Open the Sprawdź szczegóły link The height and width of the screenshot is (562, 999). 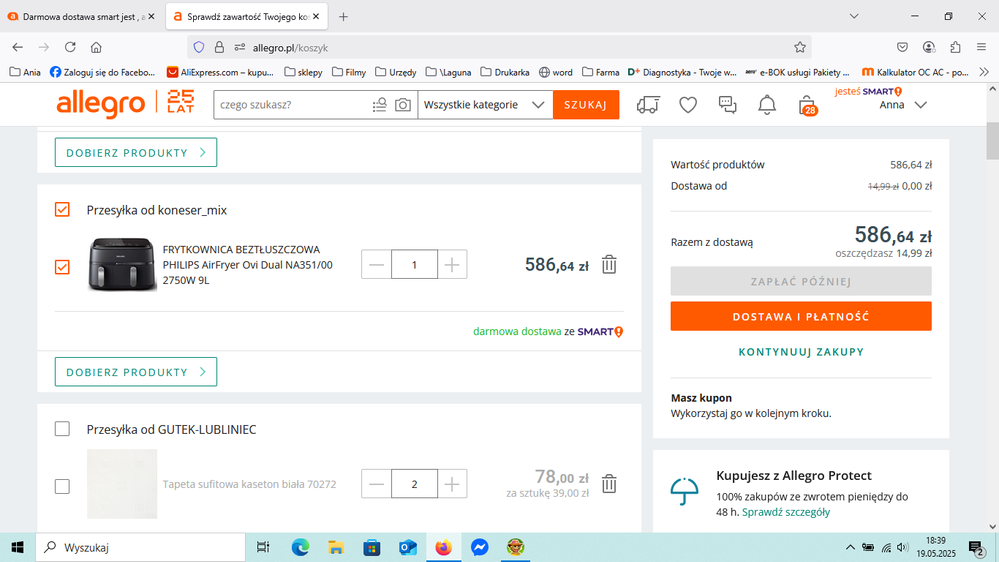[786, 512]
